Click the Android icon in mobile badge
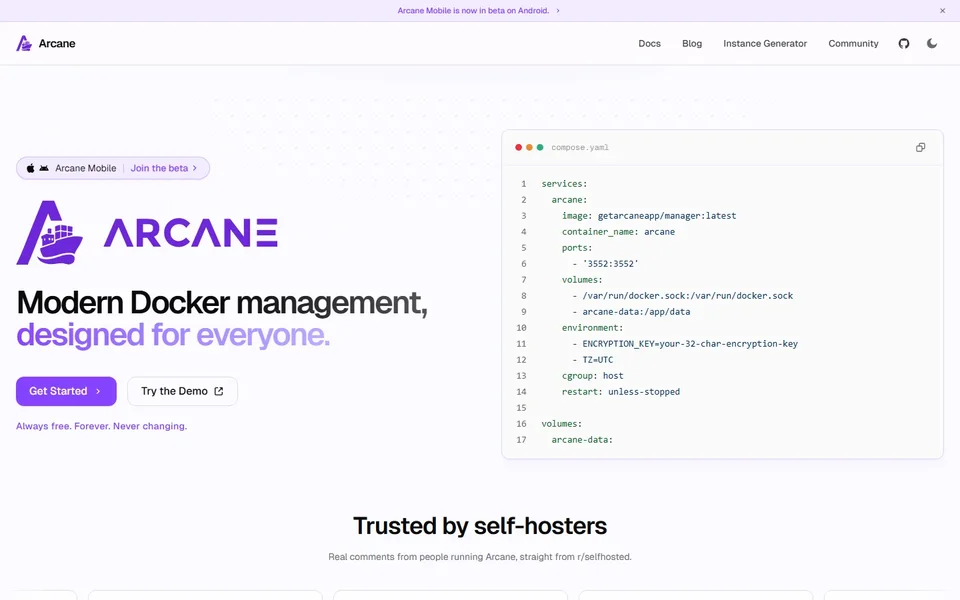The height and width of the screenshot is (600, 960). click(x=44, y=168)
